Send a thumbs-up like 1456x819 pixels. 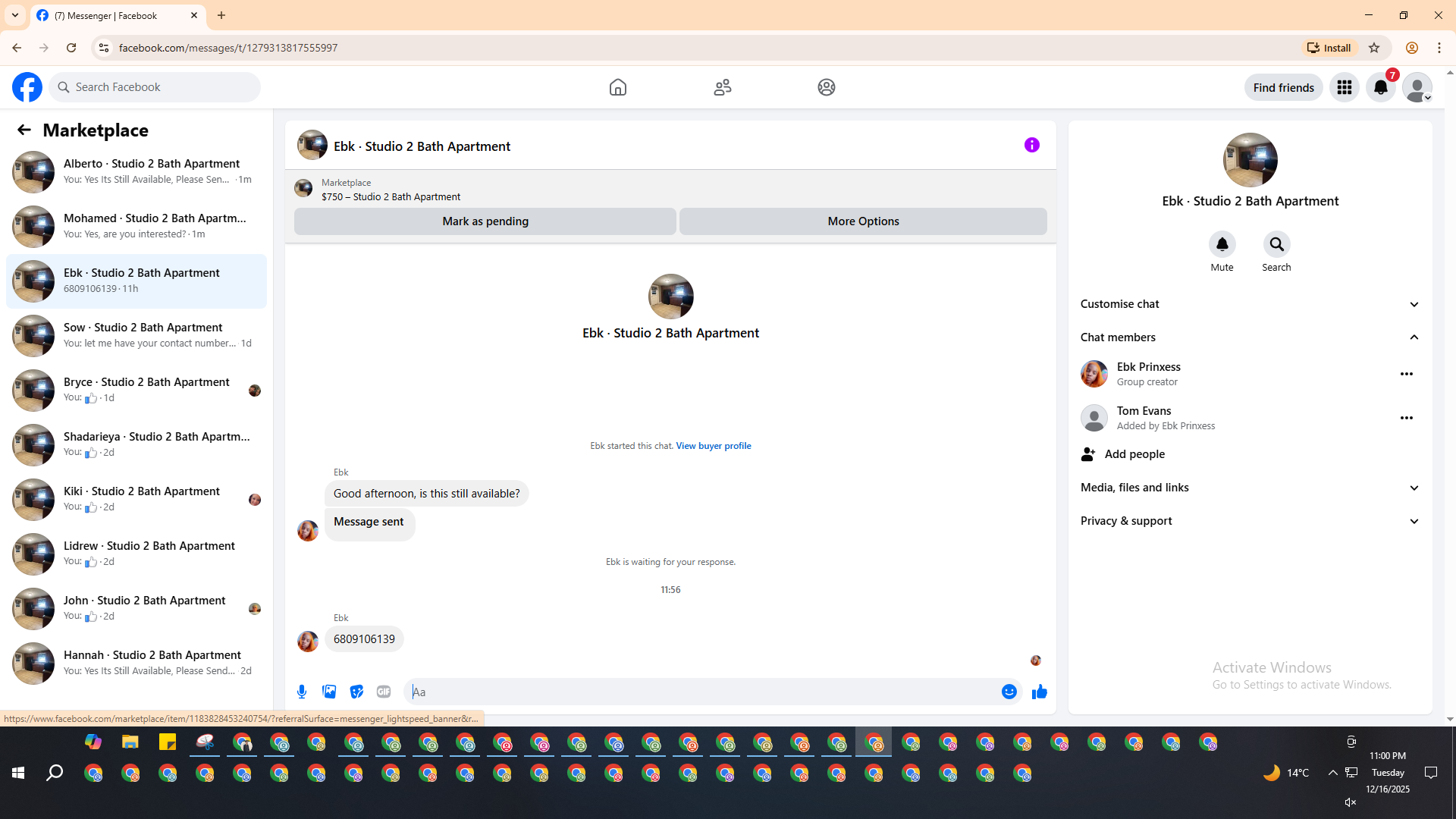1040,692
